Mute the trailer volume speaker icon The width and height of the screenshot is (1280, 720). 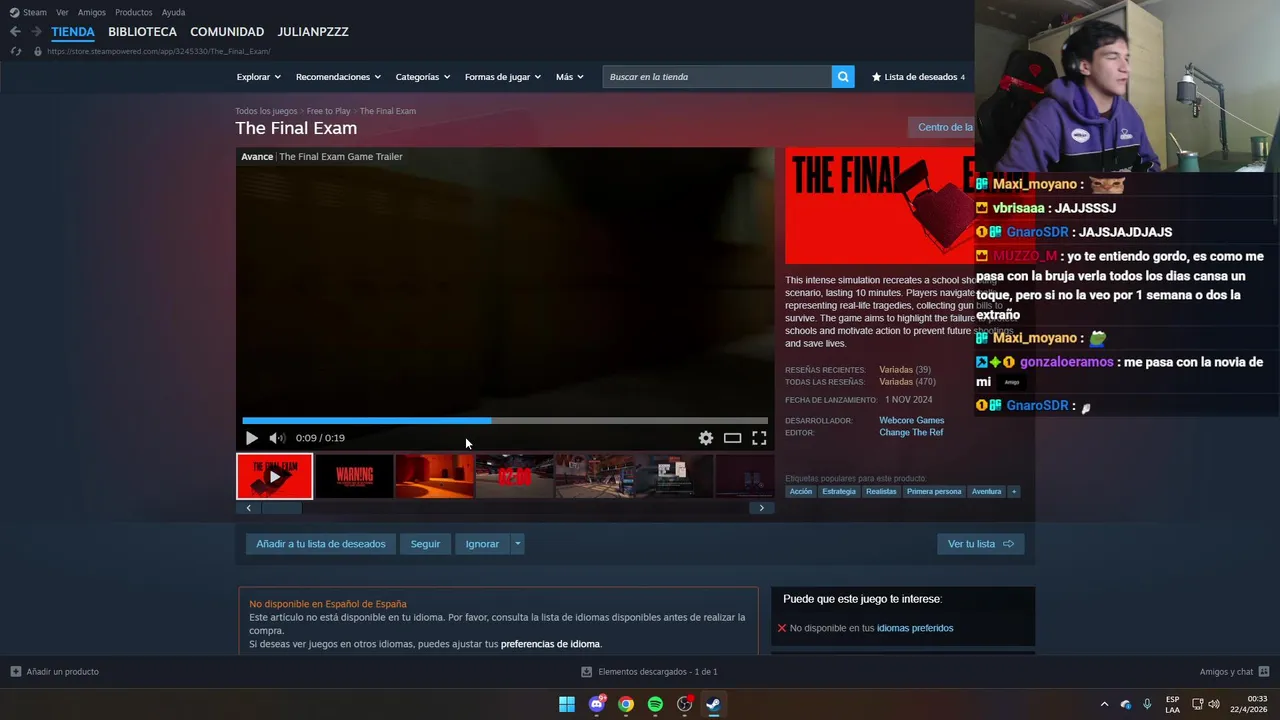[277, 438]
